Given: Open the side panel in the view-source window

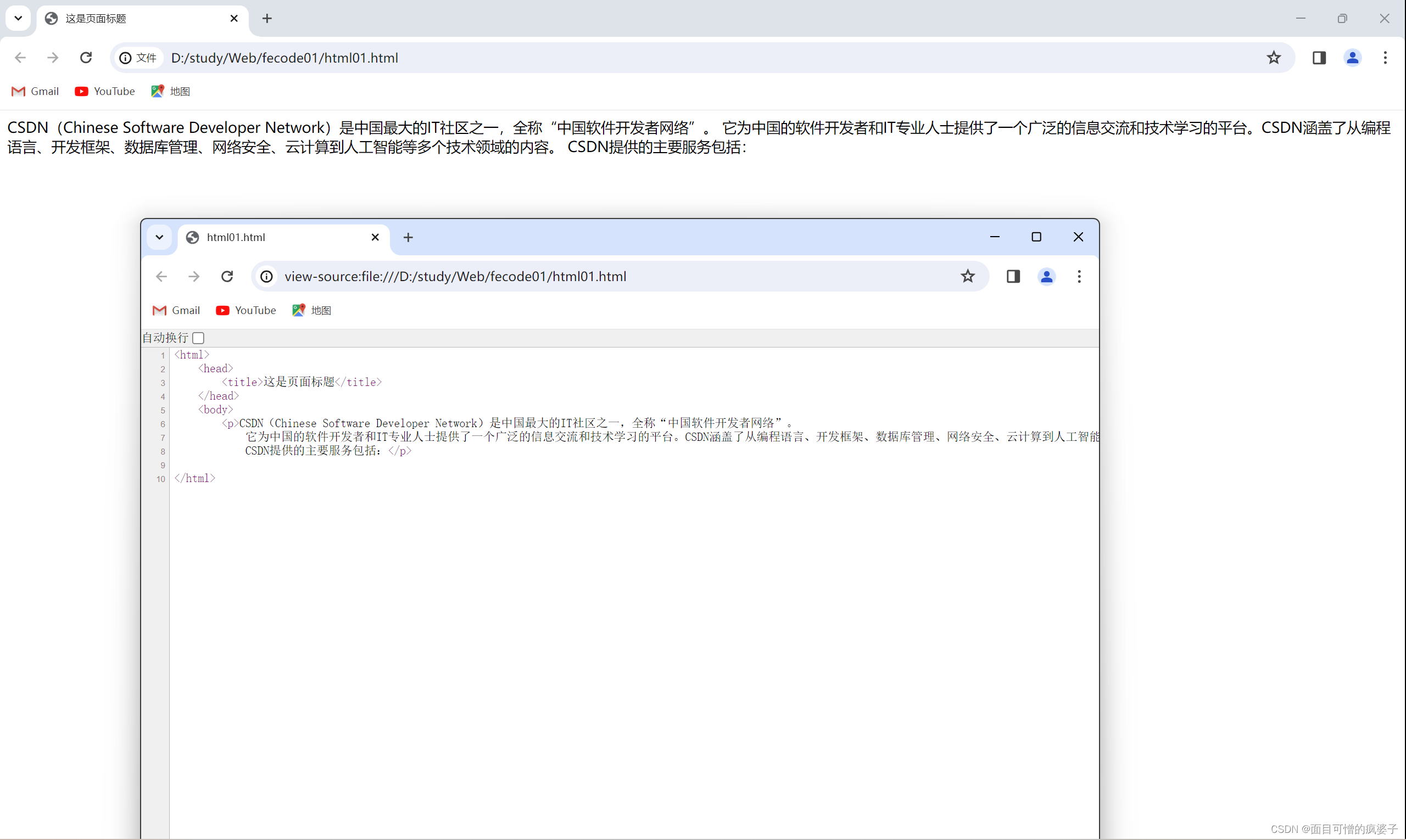Looking at the screenshot, I should (1013, 276).
